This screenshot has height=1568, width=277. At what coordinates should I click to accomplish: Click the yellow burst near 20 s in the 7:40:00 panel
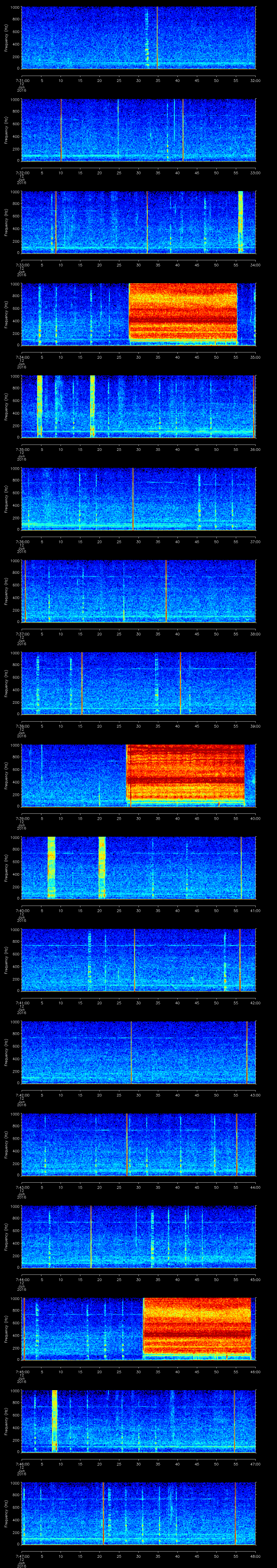102,868
